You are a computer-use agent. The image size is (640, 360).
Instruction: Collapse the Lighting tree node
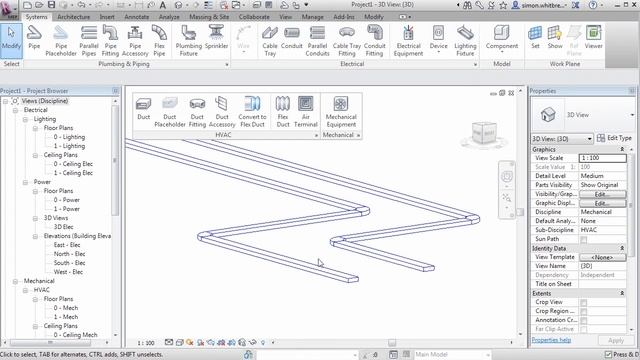(25, 119)
